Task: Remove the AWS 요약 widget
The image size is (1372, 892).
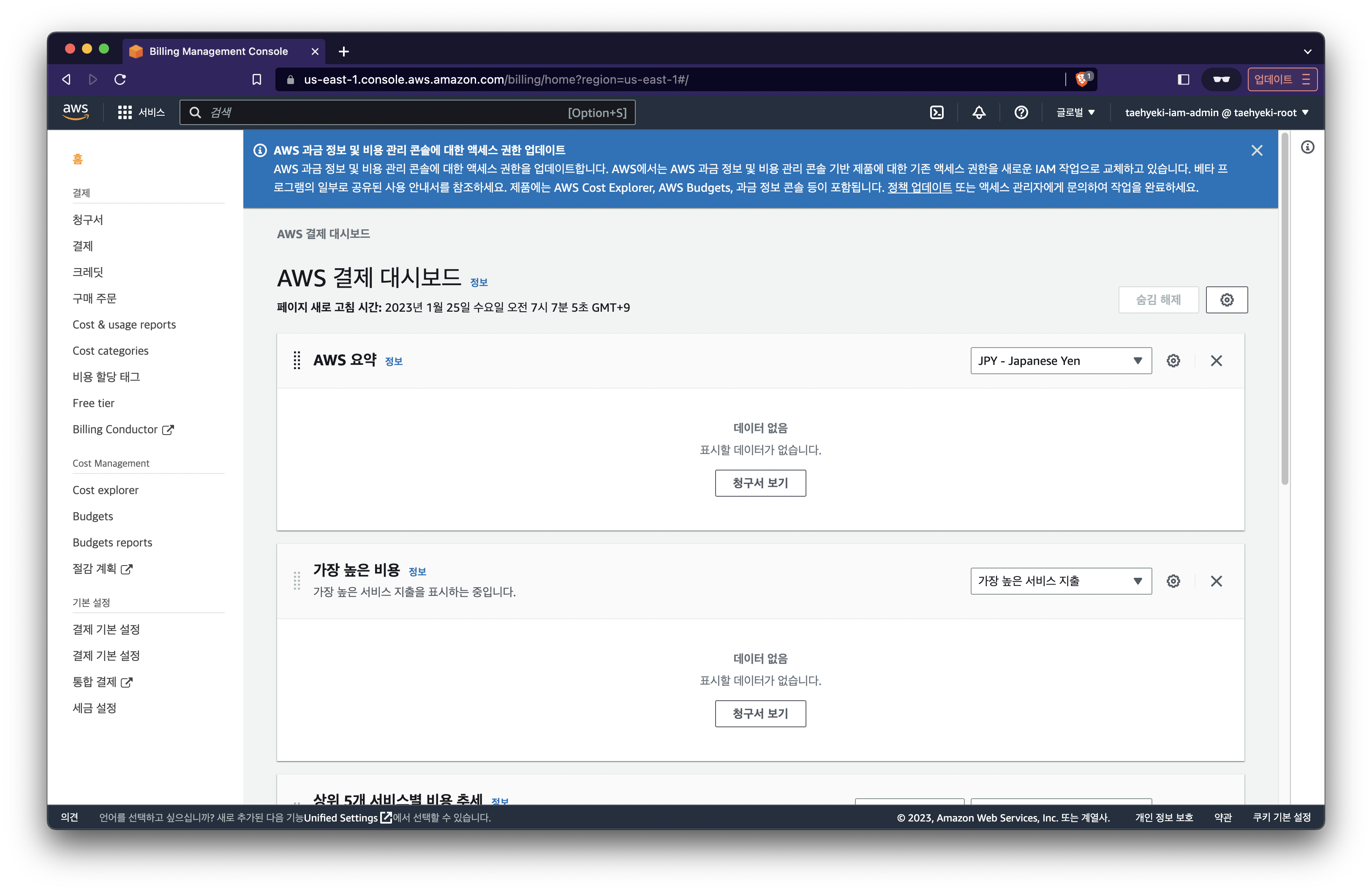Action: click(1217, 361)
